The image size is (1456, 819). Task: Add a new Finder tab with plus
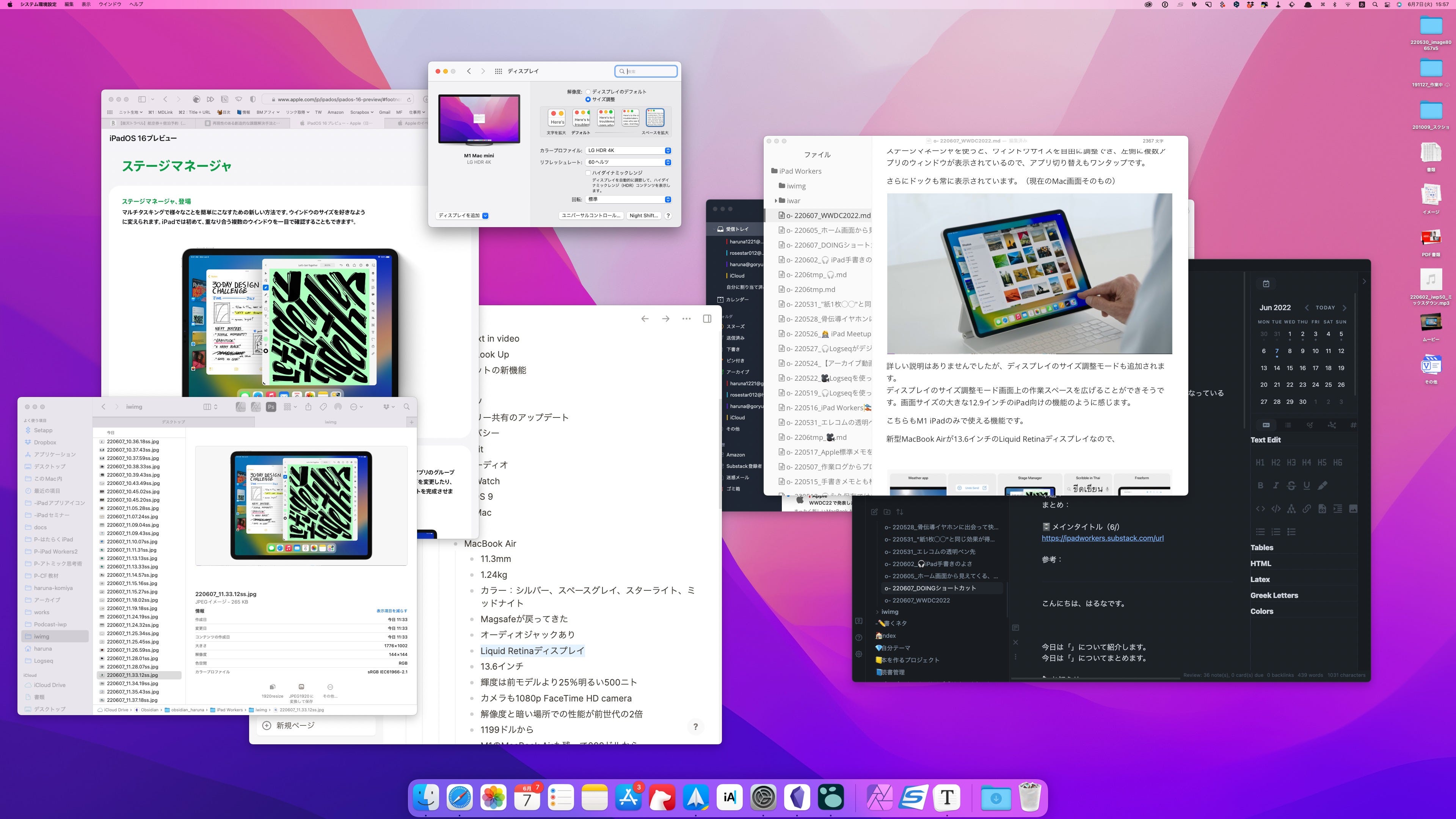(x=411, y=422)
